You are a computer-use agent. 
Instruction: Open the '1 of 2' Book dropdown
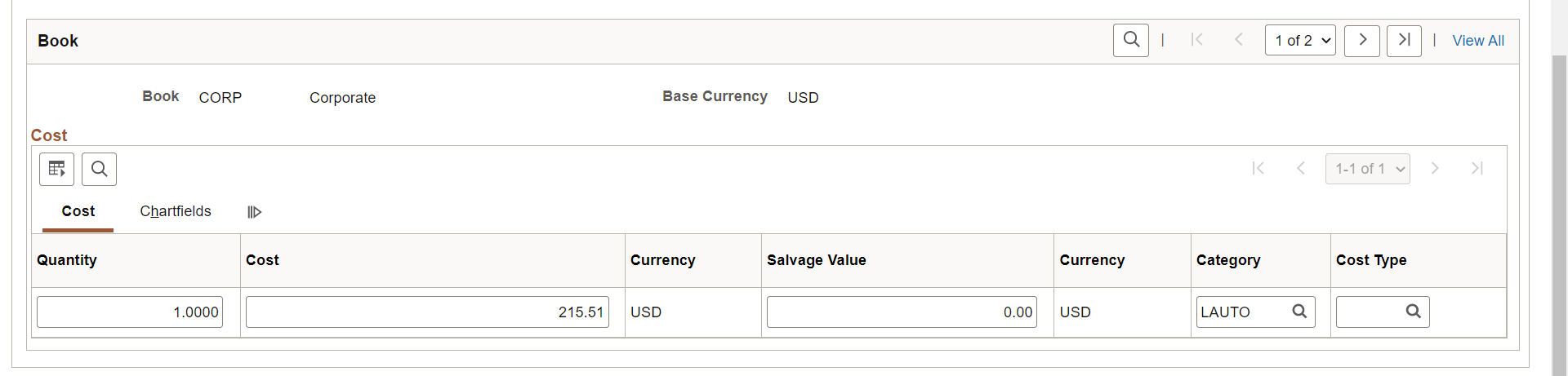coord(1300,40)
